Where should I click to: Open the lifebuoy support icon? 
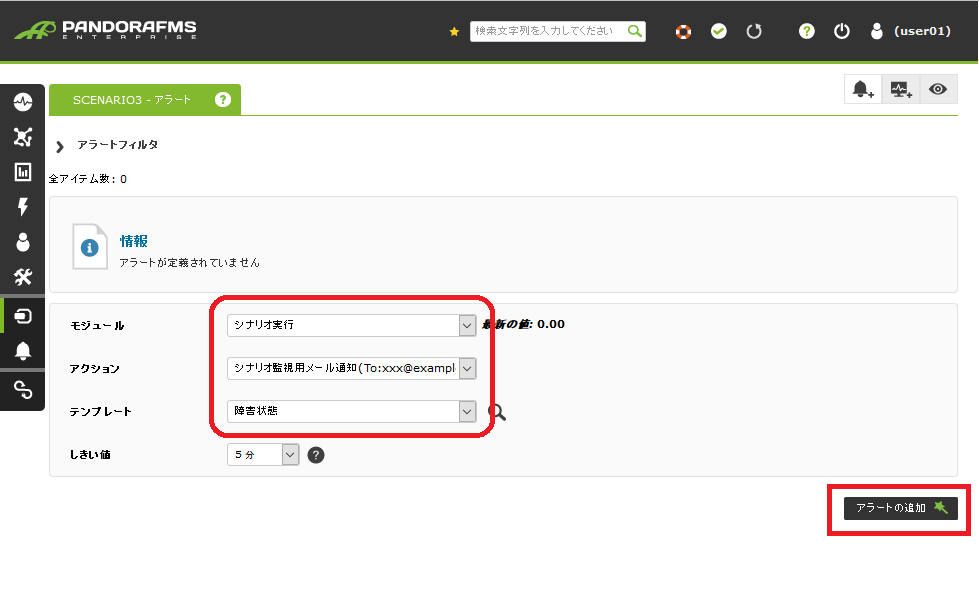pos(684,31)
